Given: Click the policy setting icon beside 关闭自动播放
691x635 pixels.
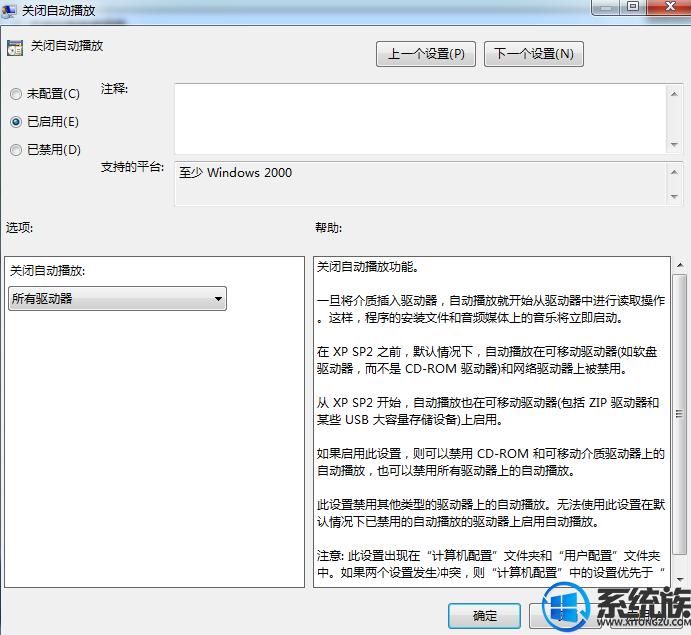Looking at the screenshot, I should [15, 48].
